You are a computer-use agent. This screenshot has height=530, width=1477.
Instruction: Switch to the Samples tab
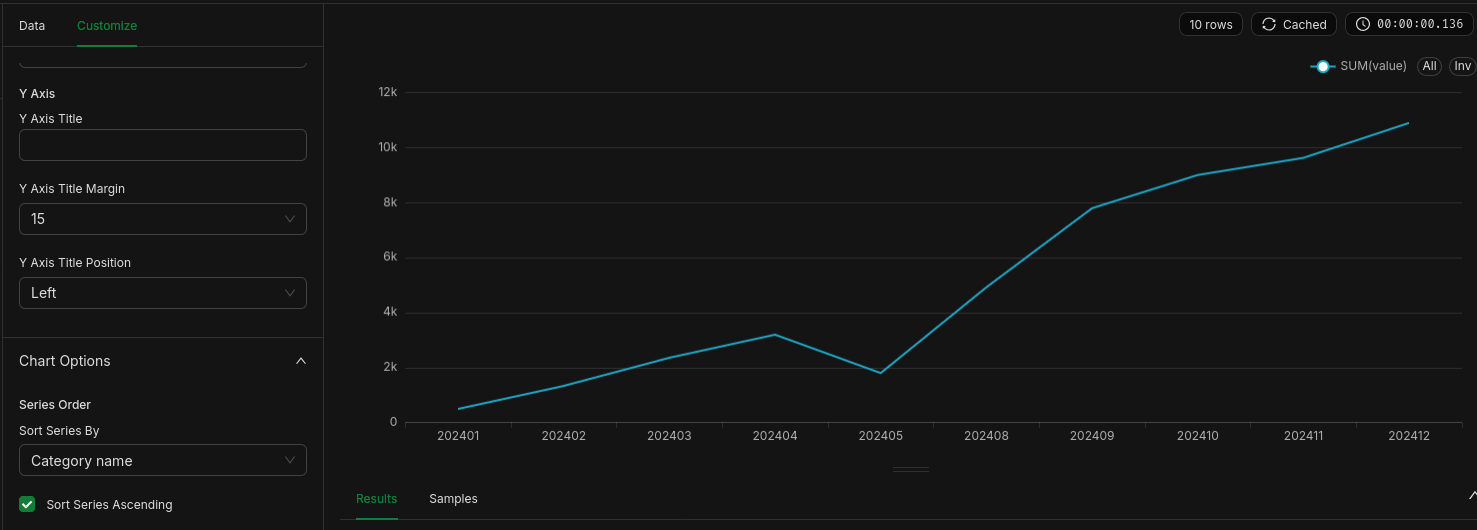point(453,499)
